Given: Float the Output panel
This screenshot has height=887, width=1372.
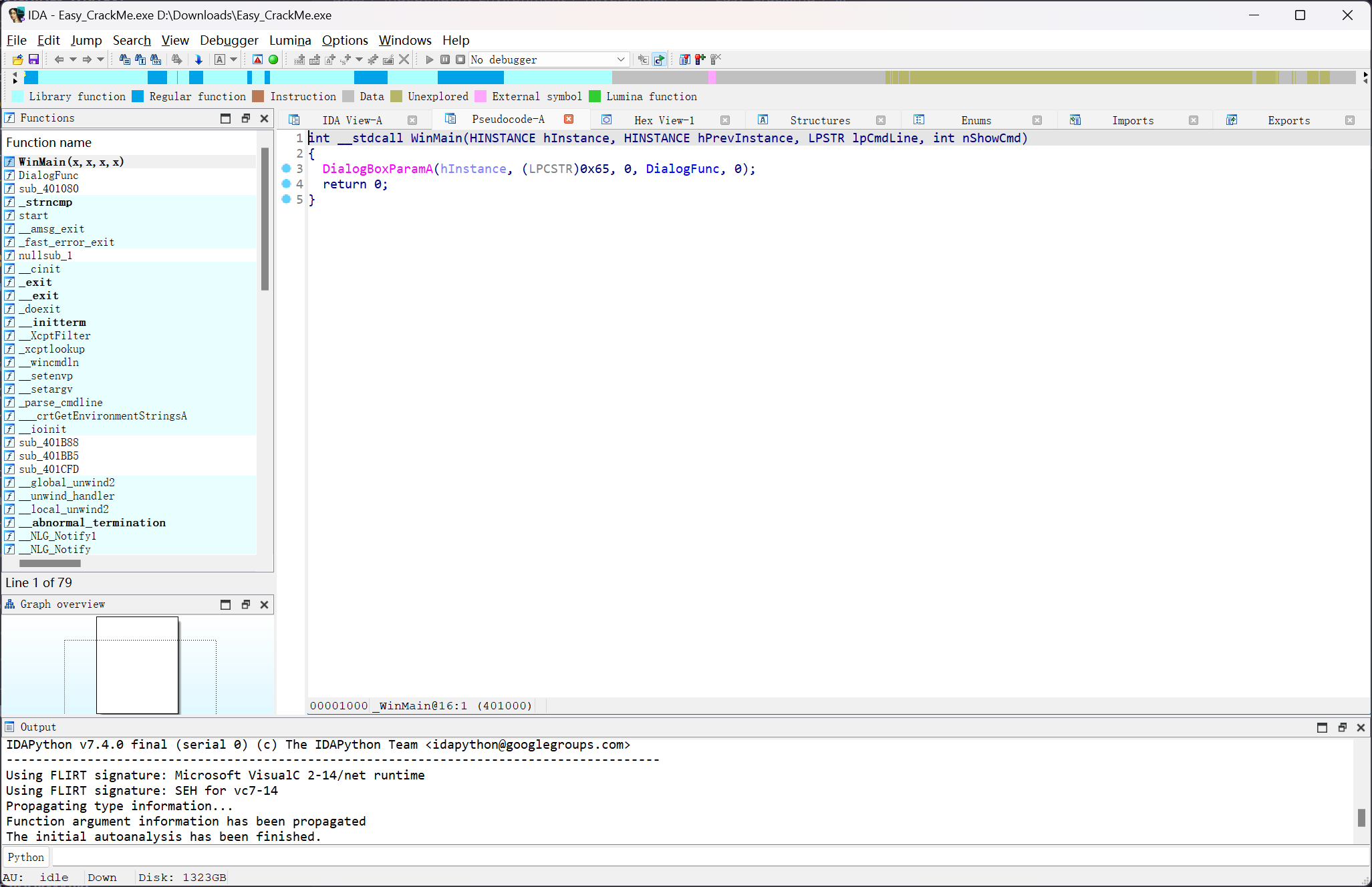Looking at the screenshot, I should pos(1342,727).
